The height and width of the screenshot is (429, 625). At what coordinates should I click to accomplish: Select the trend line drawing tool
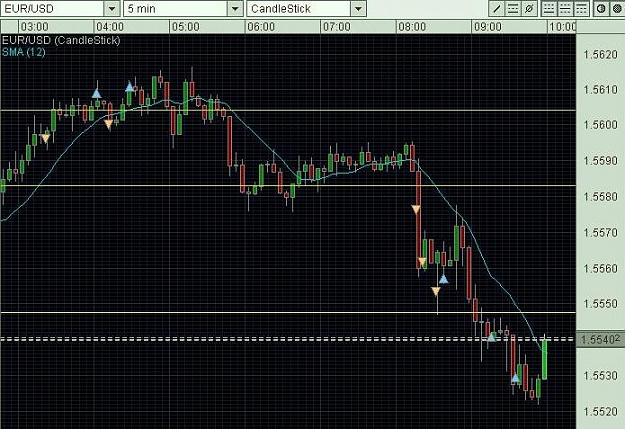click(x=497, y=8)
